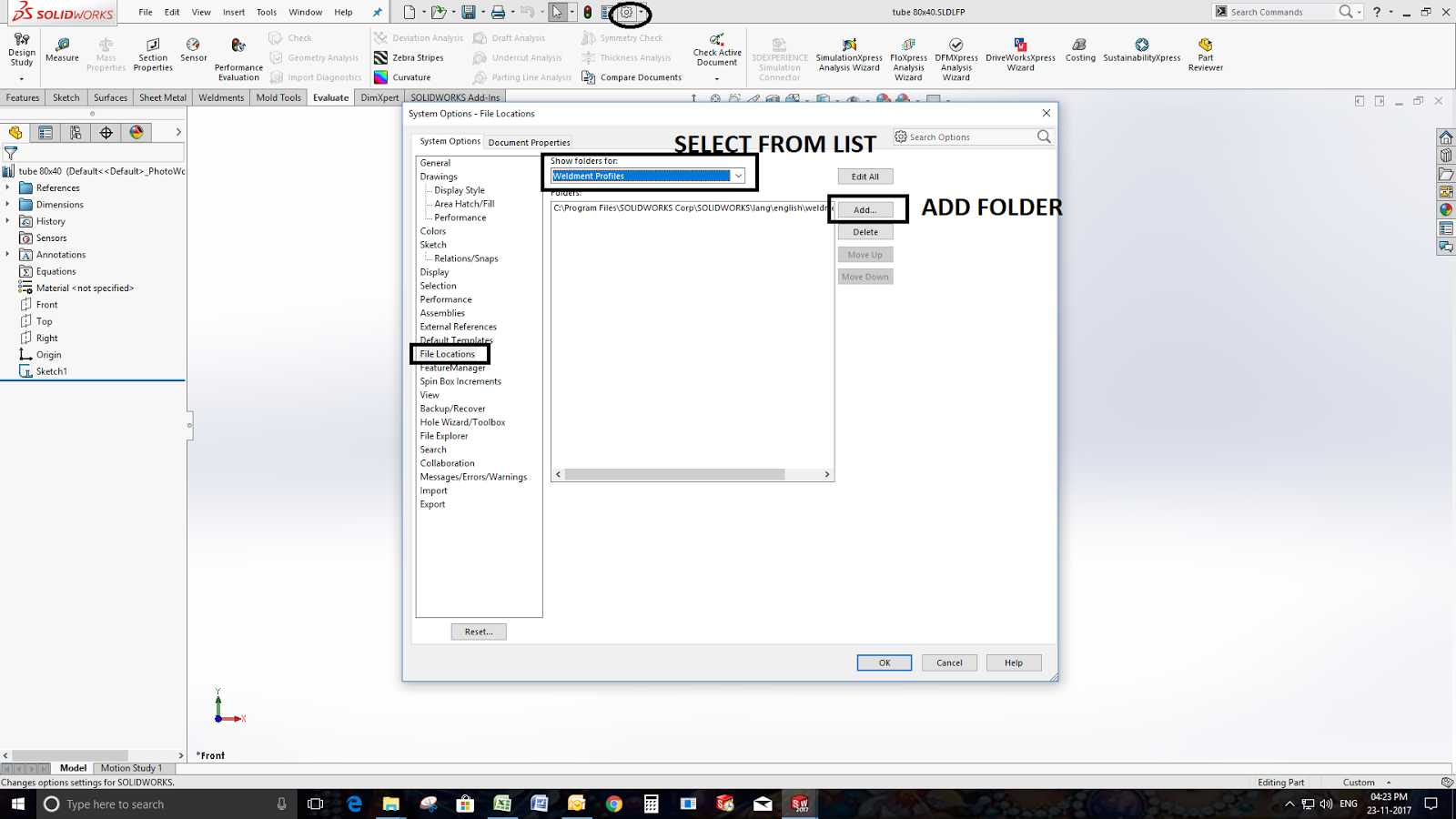Switch to the Document Properties tab
The width and height of the screenshot is (1456, 819).
529,142
